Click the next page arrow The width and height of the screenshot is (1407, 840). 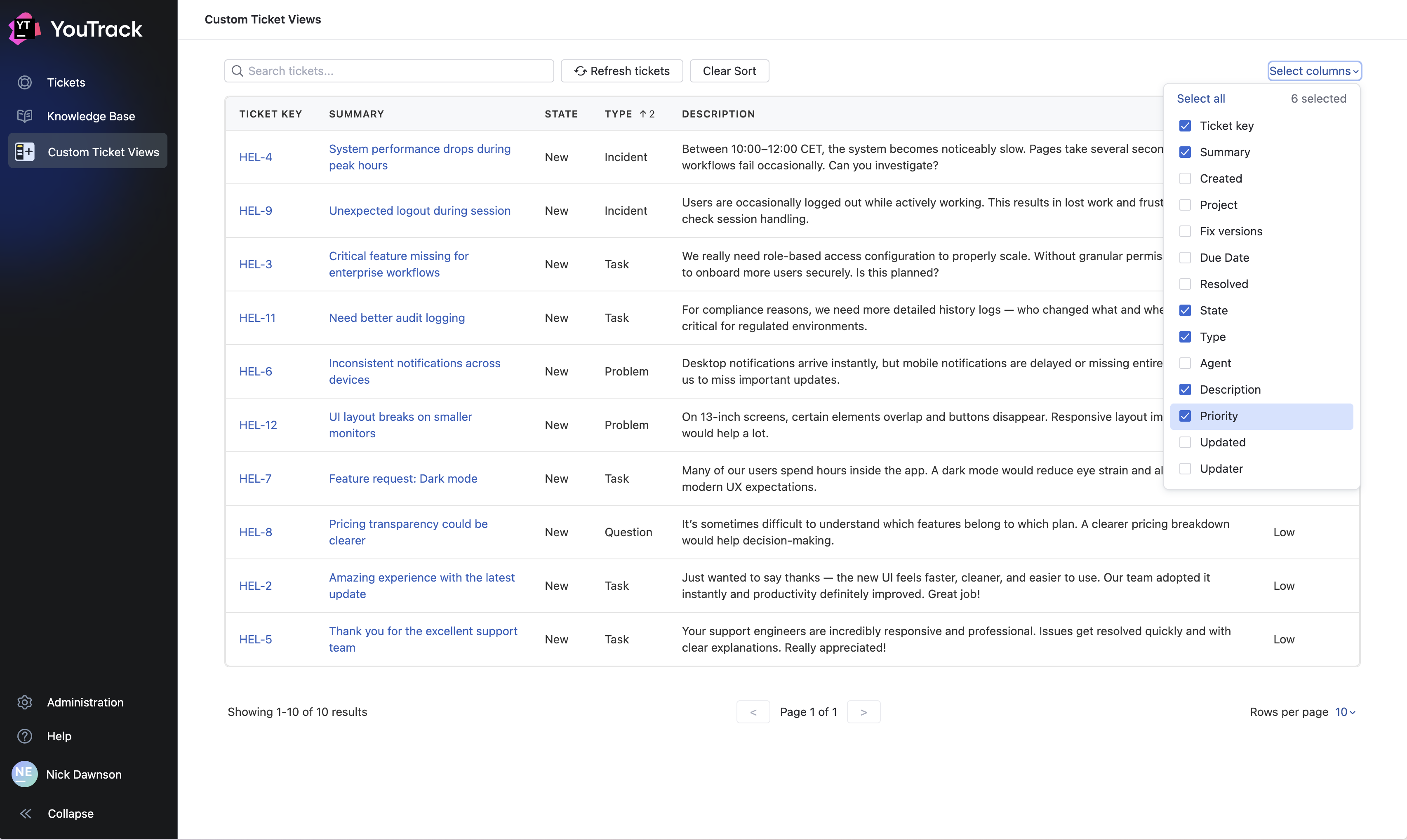(x=863, y=711)
